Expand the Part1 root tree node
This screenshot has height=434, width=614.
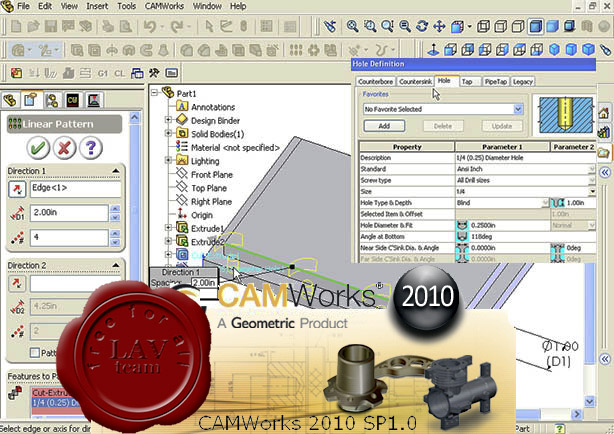pos(154,93)
